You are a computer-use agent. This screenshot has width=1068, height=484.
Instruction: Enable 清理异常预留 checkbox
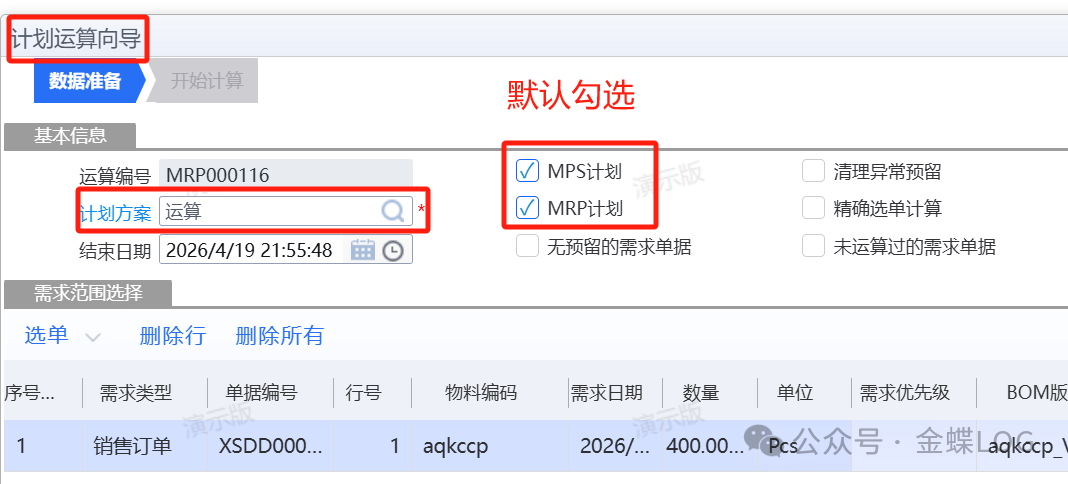pos(813,171)
